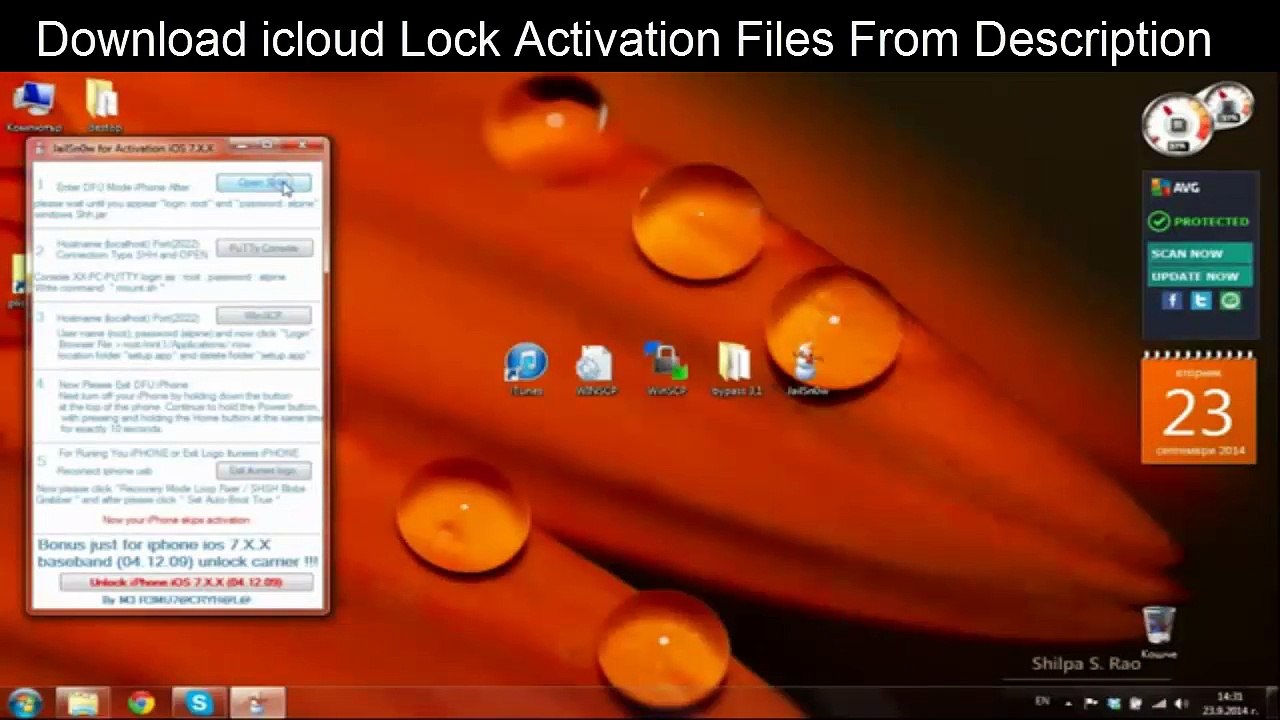Launch Google Chrome from the taskbar
This screenshot has height=720, width=1280.
pyautogui.click(x=141, y=703)
